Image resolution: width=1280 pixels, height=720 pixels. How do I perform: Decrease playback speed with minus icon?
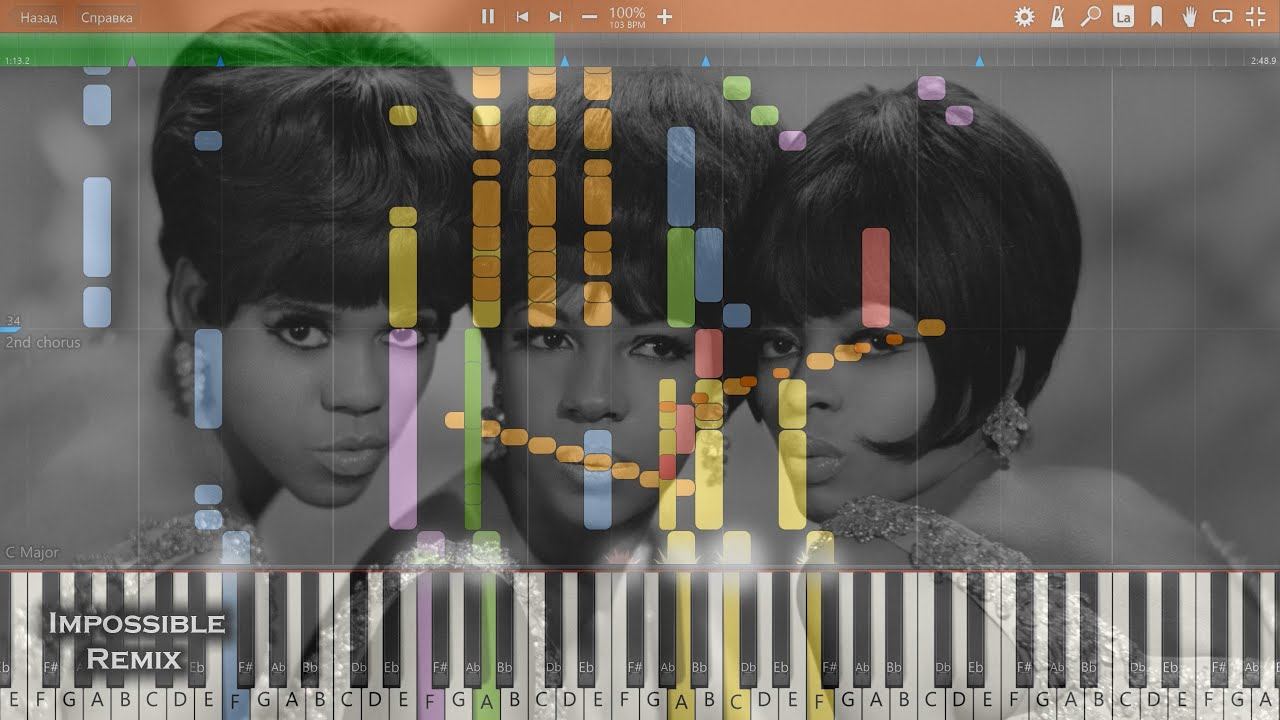pos(589,16)
